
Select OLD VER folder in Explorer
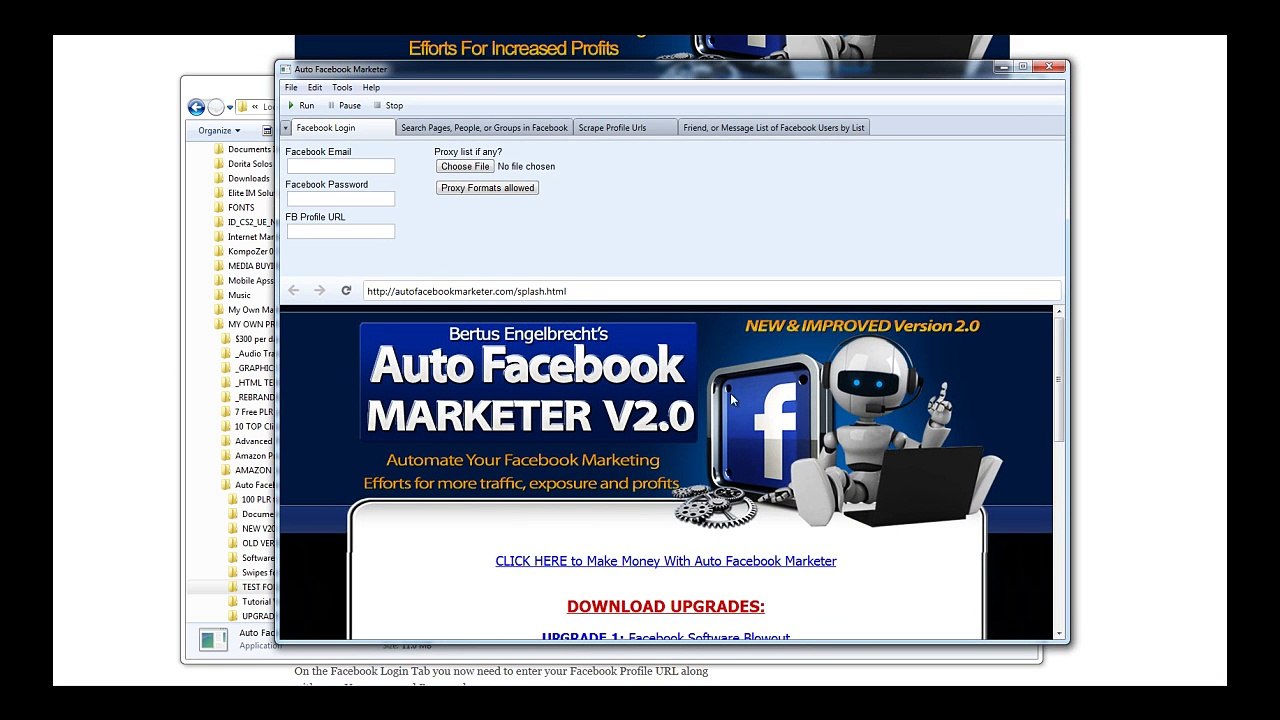coord(251,544)
